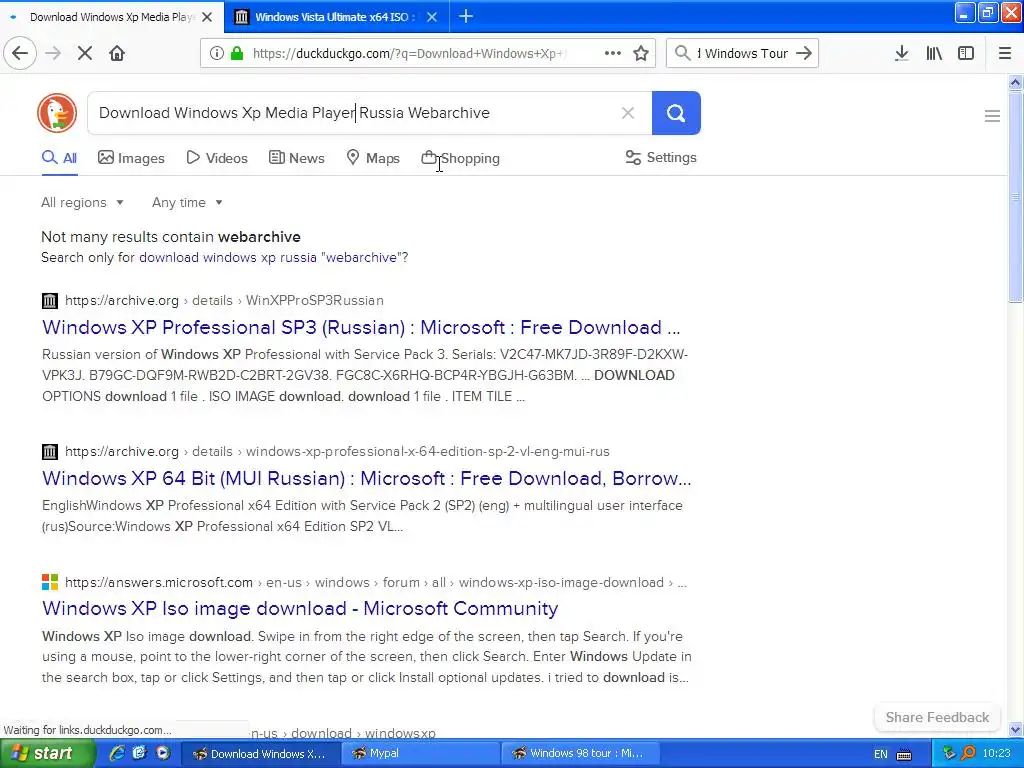Show Maps search results
The width and height of the screenshot is (1024, 768).
coord(373,158)
